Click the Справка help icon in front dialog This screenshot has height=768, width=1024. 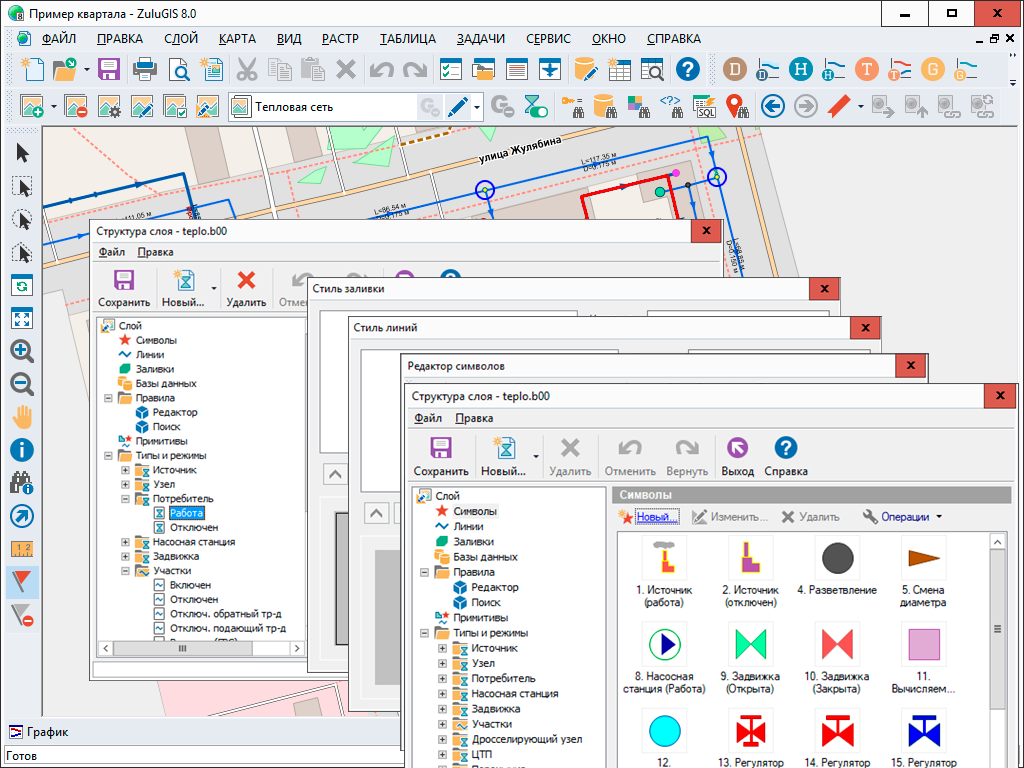point(786,448)
